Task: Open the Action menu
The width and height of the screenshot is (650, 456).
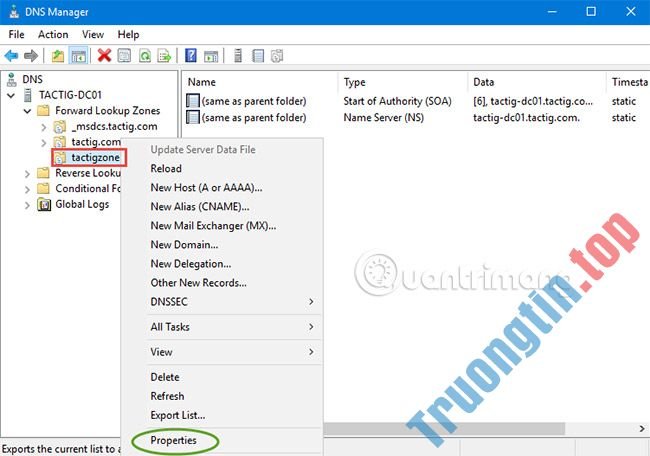Action: 53,34
